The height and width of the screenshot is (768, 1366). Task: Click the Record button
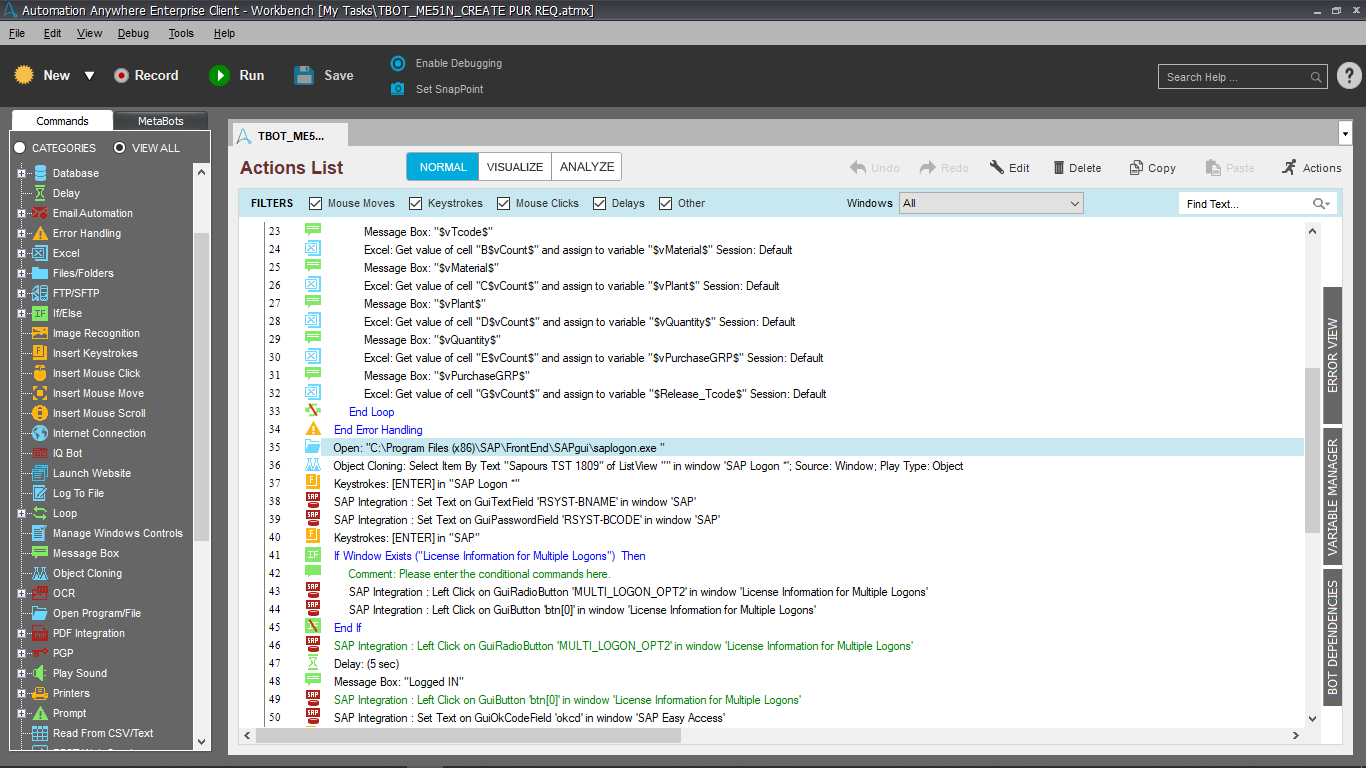pyautogui.click(x=146, y=76)
